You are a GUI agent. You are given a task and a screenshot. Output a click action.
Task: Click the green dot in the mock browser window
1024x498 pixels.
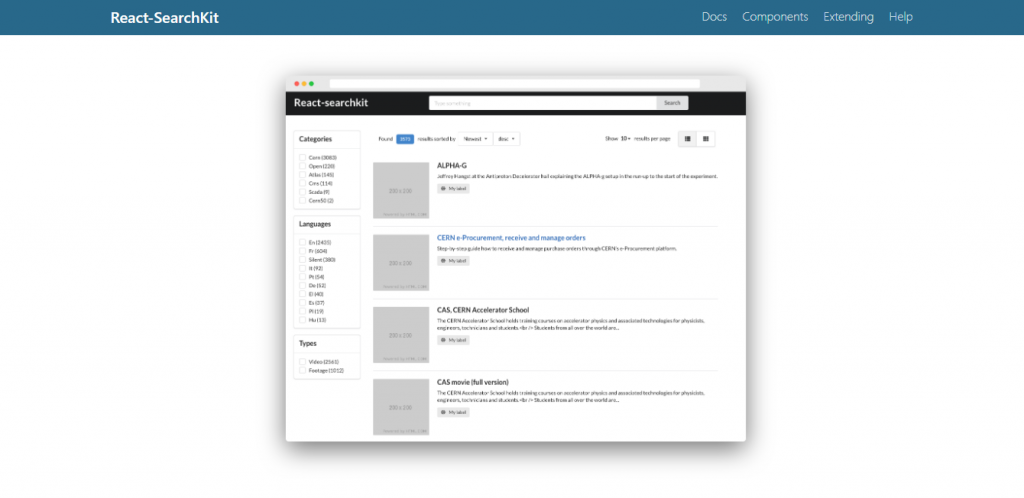[312, 84]
